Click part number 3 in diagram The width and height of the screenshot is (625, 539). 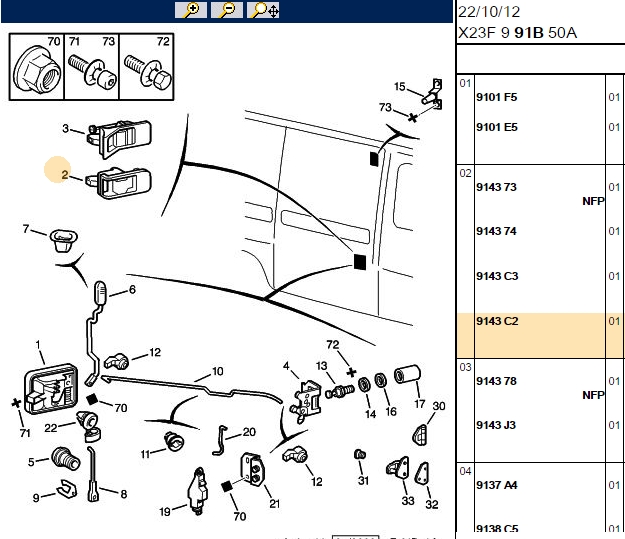click(65, 129)
